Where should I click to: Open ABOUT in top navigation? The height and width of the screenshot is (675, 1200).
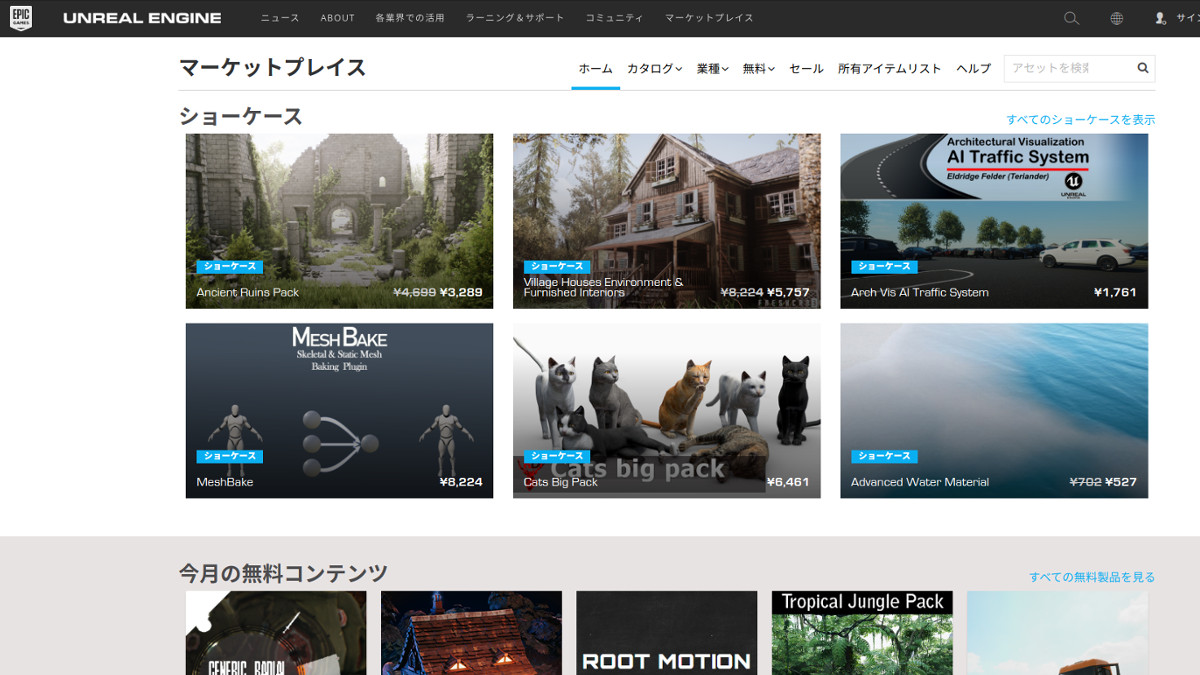pos(338,18)
